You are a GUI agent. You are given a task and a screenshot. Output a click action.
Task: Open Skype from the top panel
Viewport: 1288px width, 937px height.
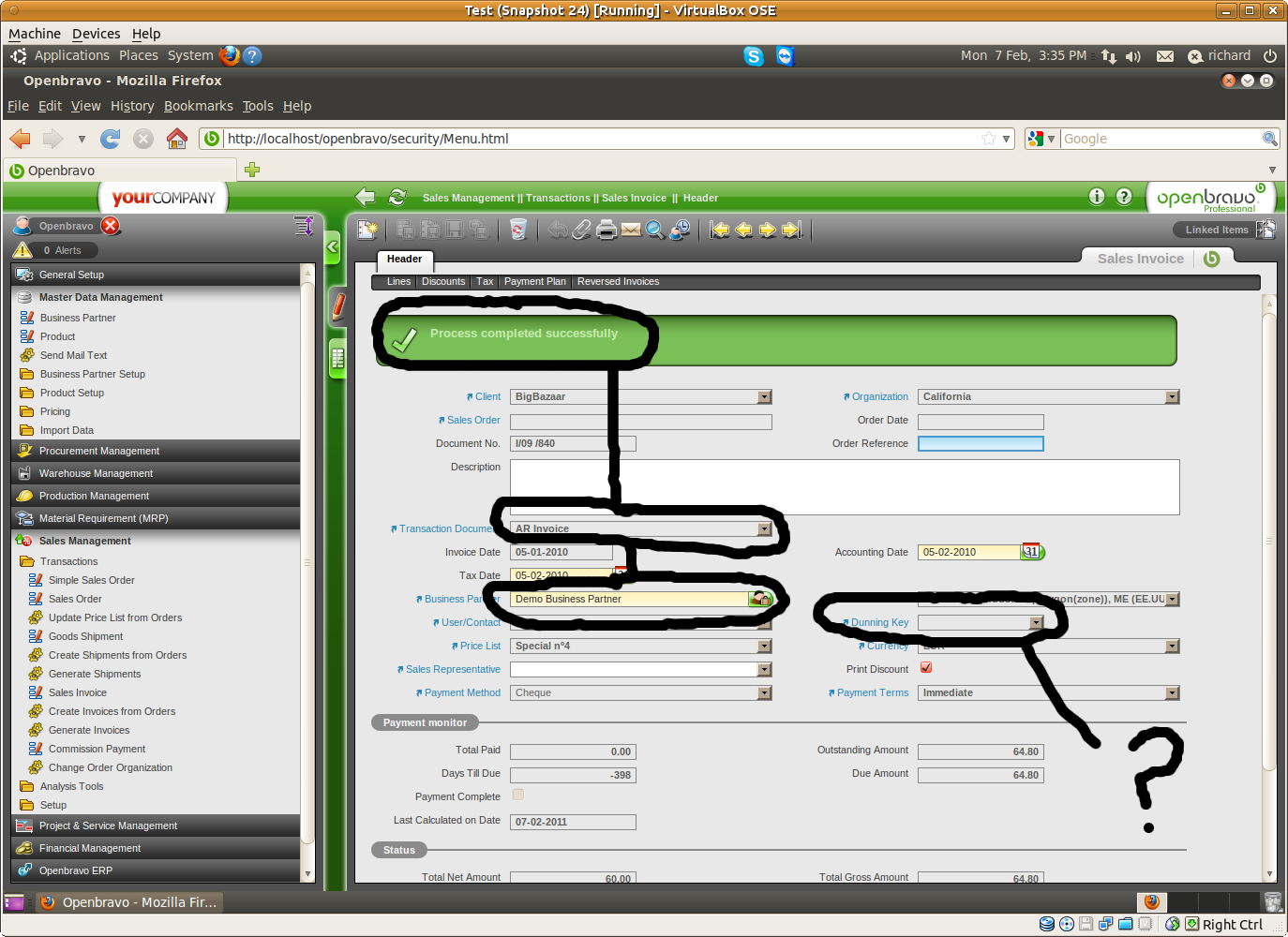(x=754, y=56)
